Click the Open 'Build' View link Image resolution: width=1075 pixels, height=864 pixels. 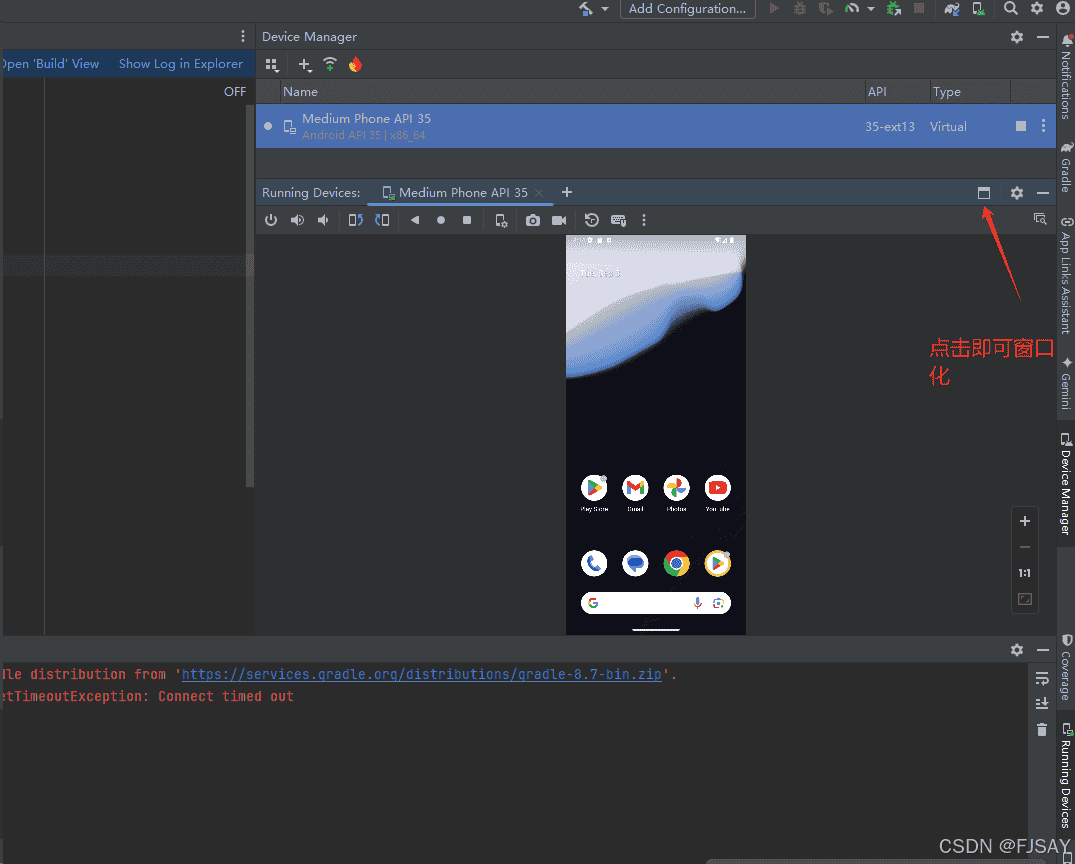(51, 63)
